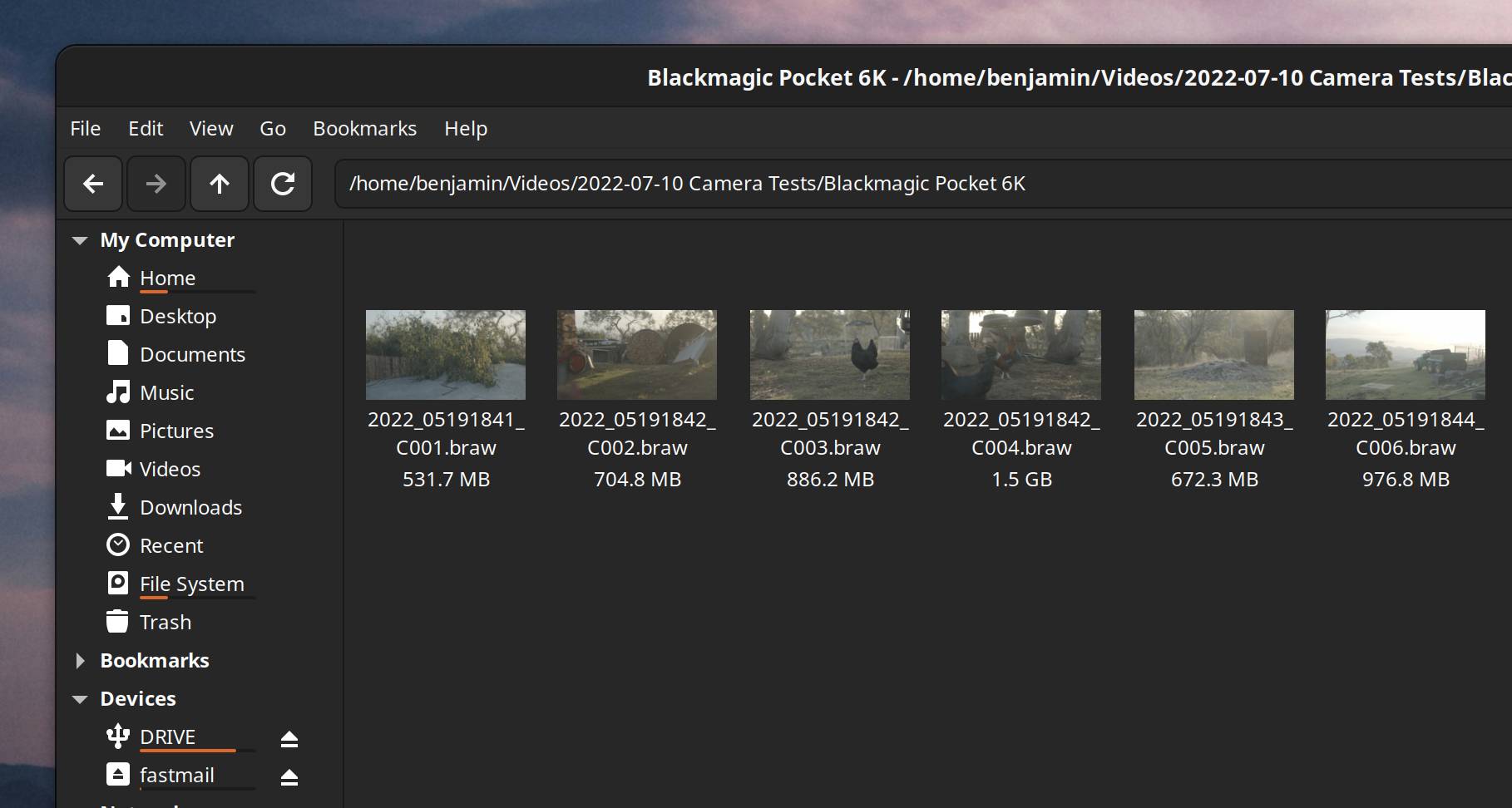Click the 672.3 MB size label
The image size is (1512, 808).
click(x=1214, y=480)
